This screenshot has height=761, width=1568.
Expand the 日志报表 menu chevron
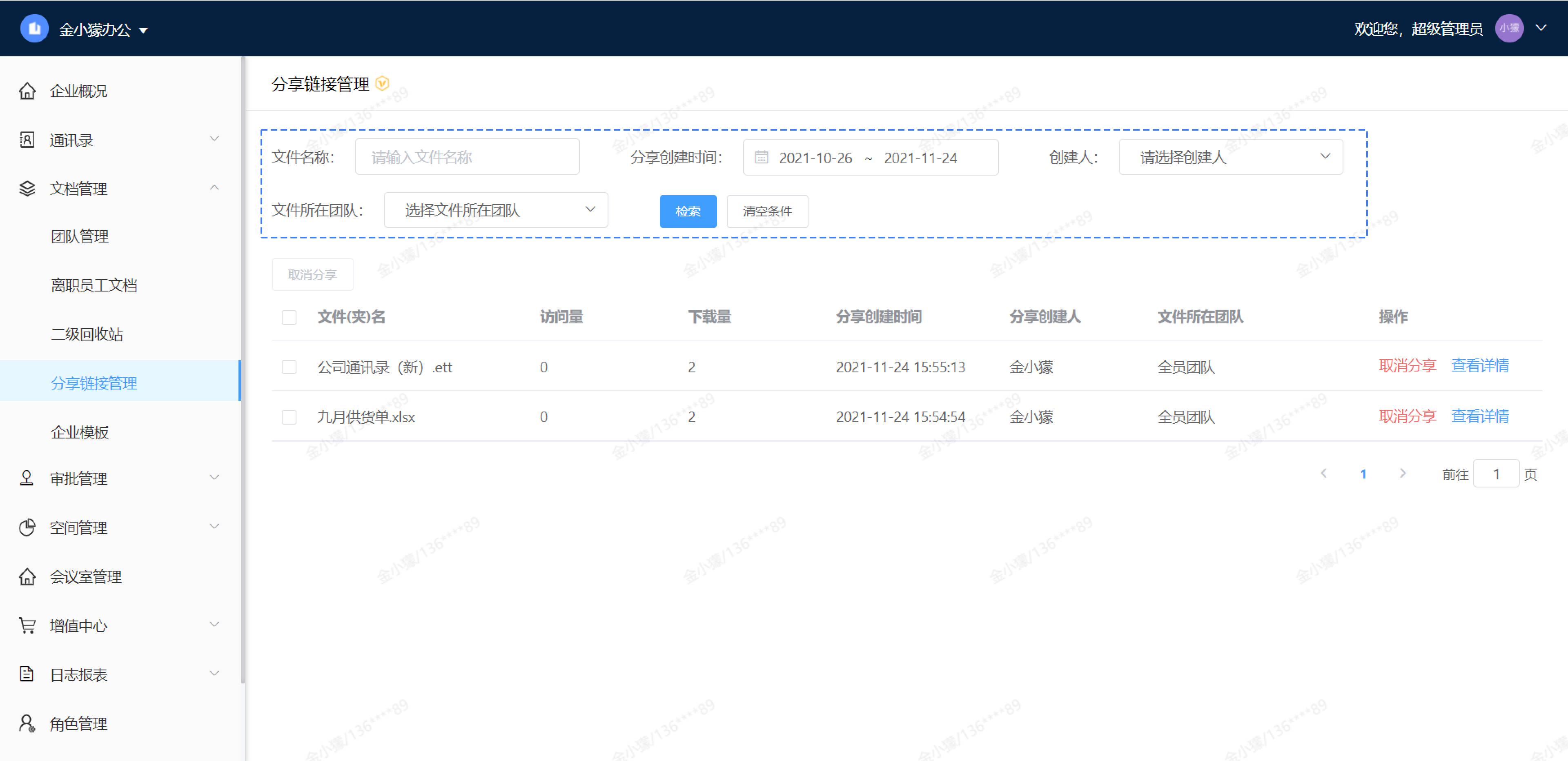214,673
